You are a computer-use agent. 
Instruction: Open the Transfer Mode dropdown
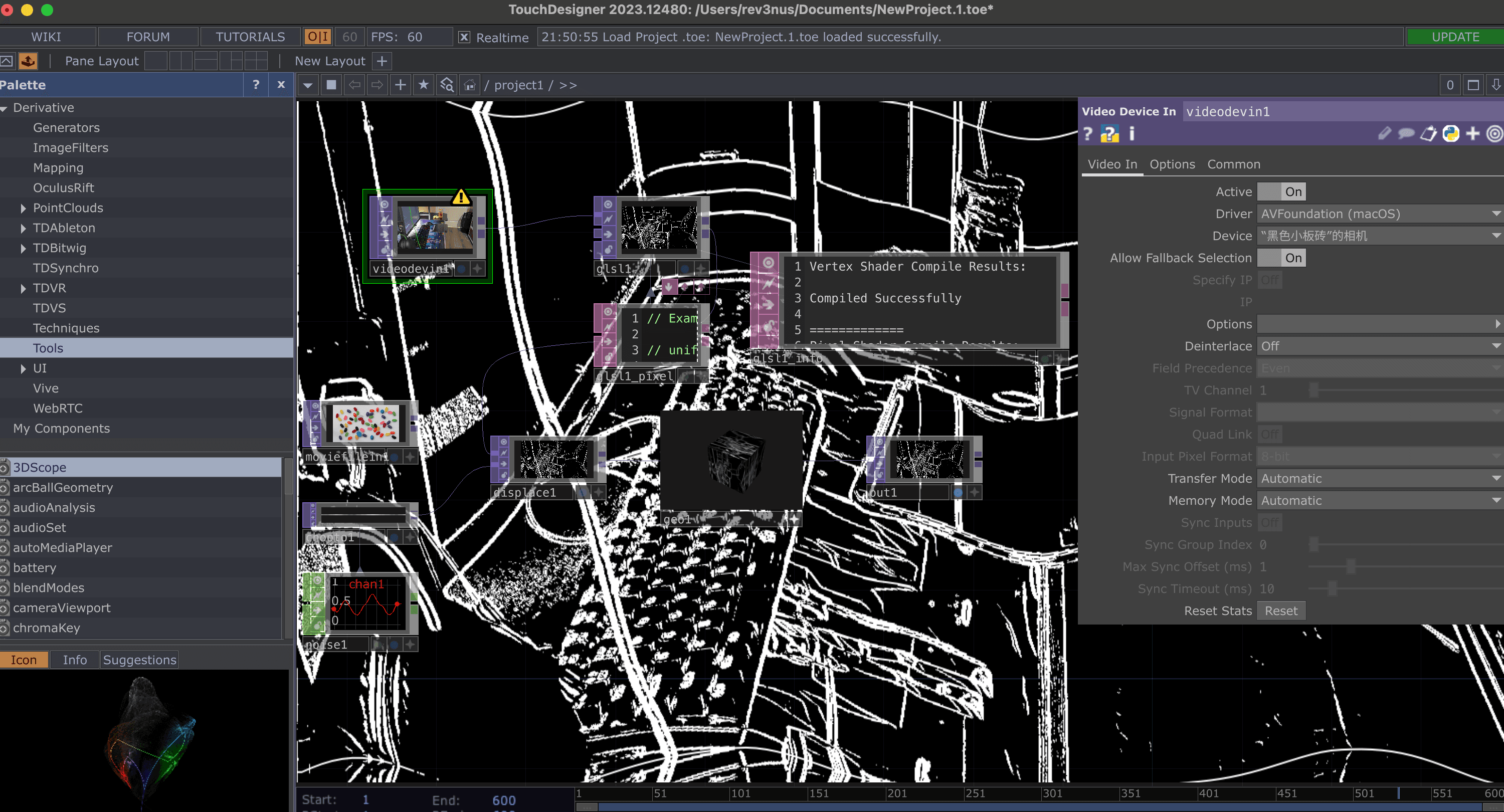click(1380, 479)
